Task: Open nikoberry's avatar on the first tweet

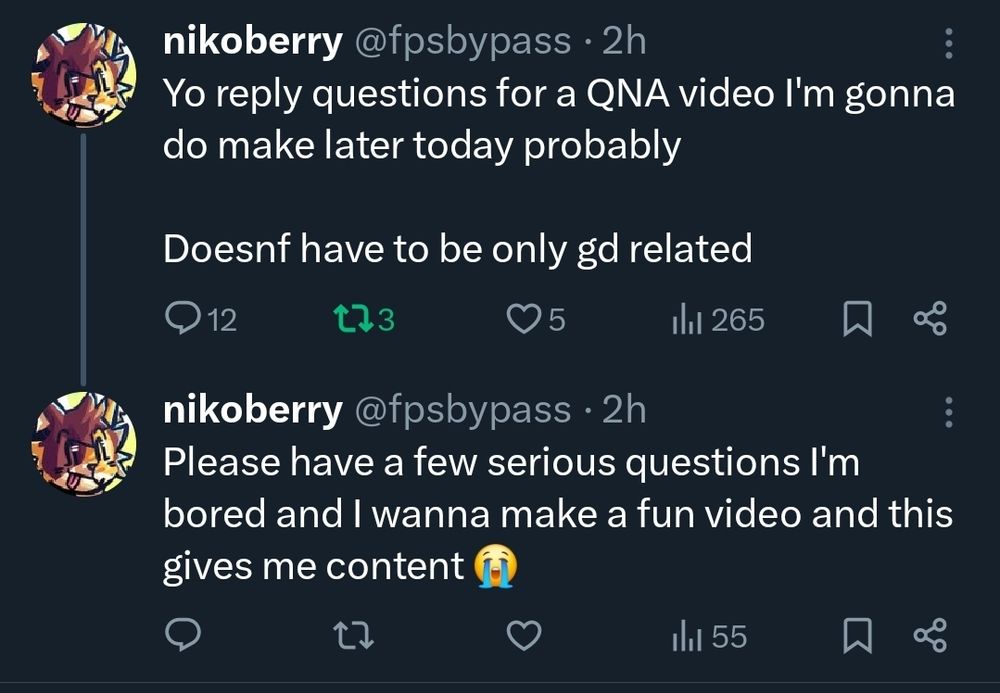Action: (83, 75)
